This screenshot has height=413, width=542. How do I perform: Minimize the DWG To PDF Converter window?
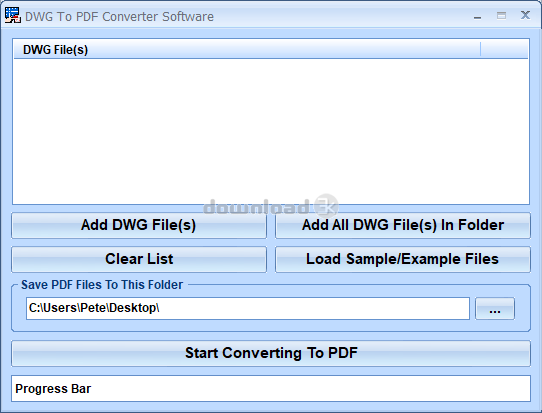coord(477,17)
